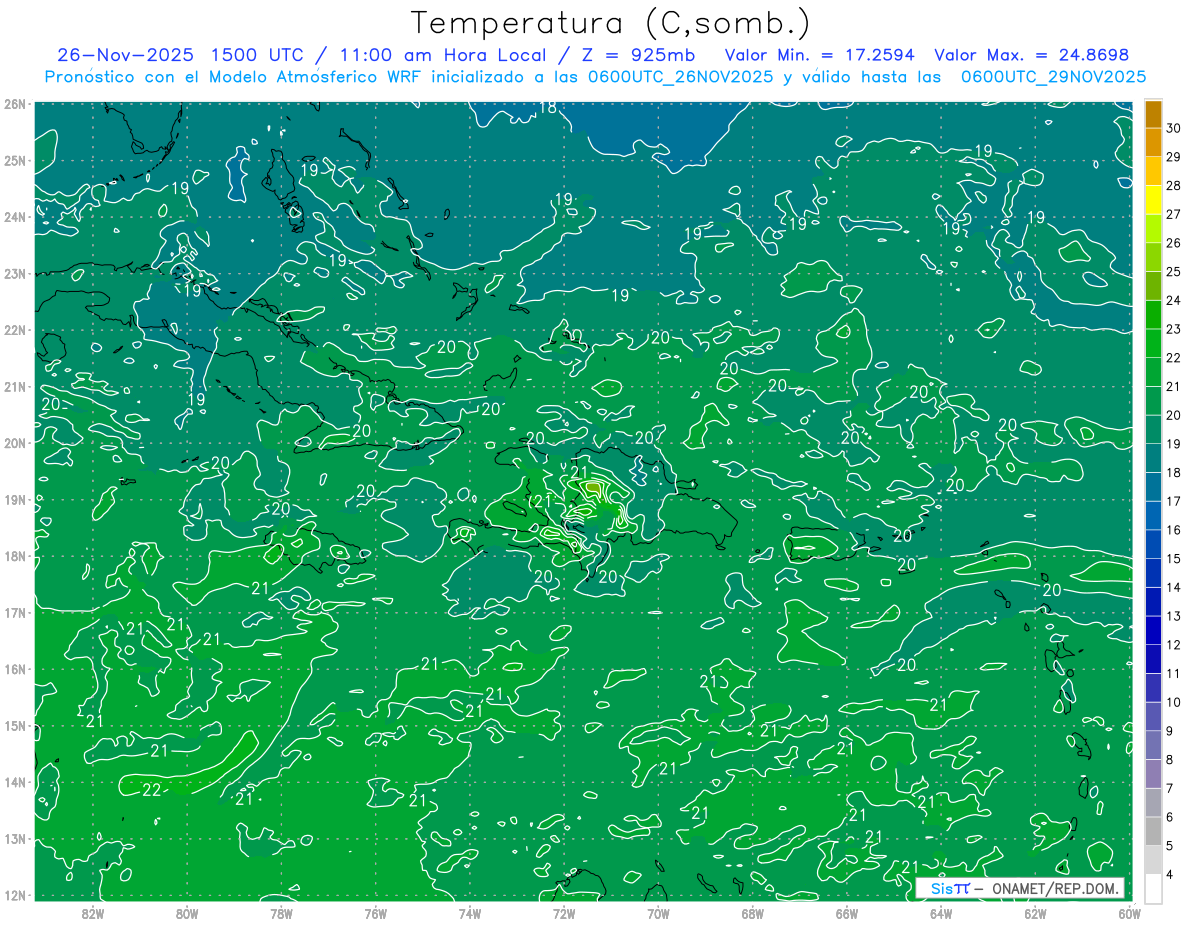Click the legend swatch between 19 and 20

click(x=1153, y=429)
